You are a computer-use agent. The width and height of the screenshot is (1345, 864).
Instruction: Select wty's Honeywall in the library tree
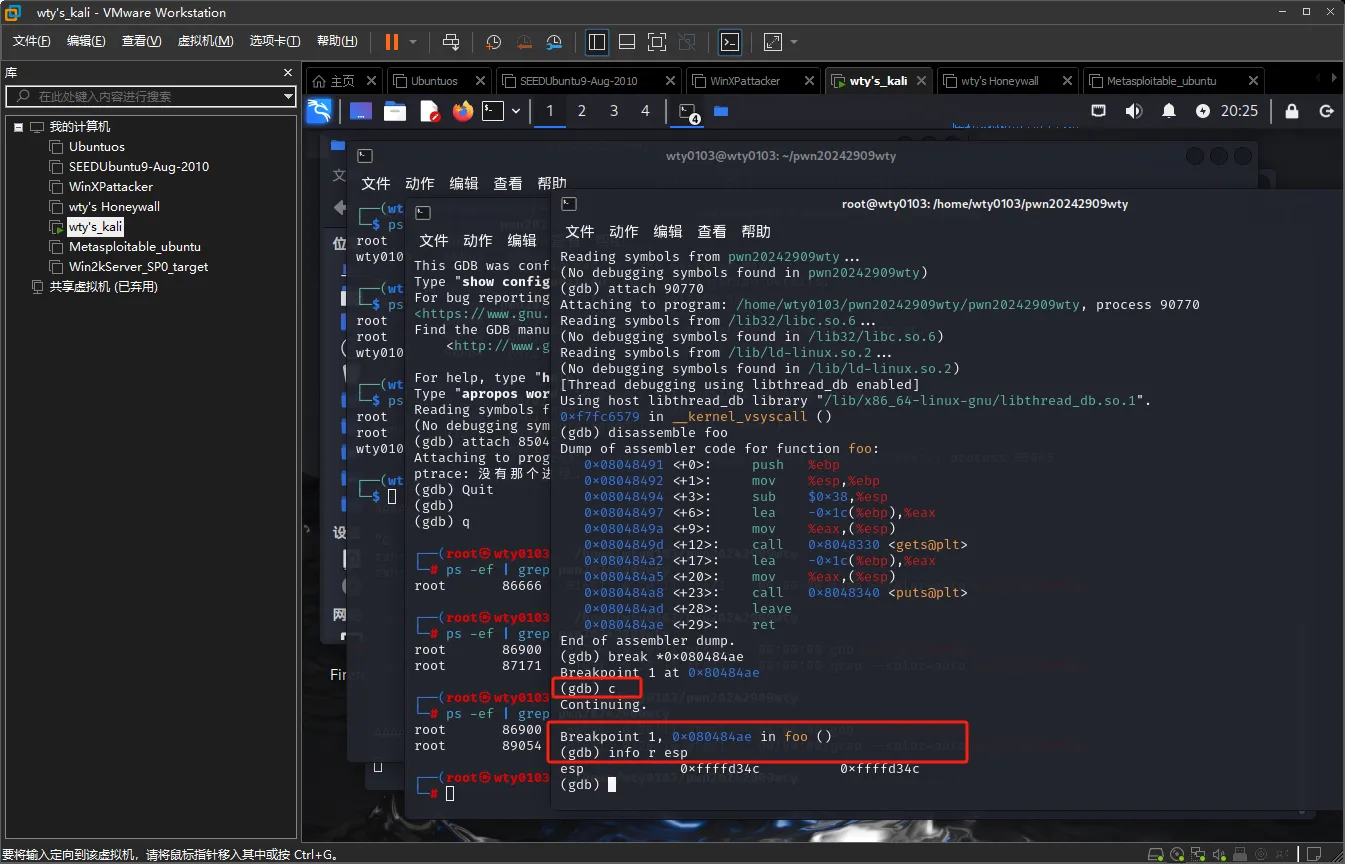(114, 207)
